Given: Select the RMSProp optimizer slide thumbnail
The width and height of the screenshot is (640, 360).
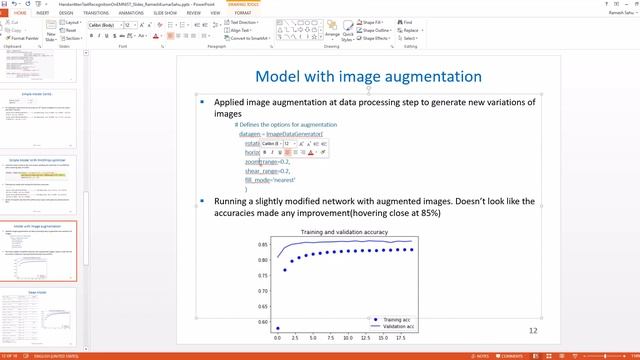Looking at the screenshot, I should [x=38, y=185].
